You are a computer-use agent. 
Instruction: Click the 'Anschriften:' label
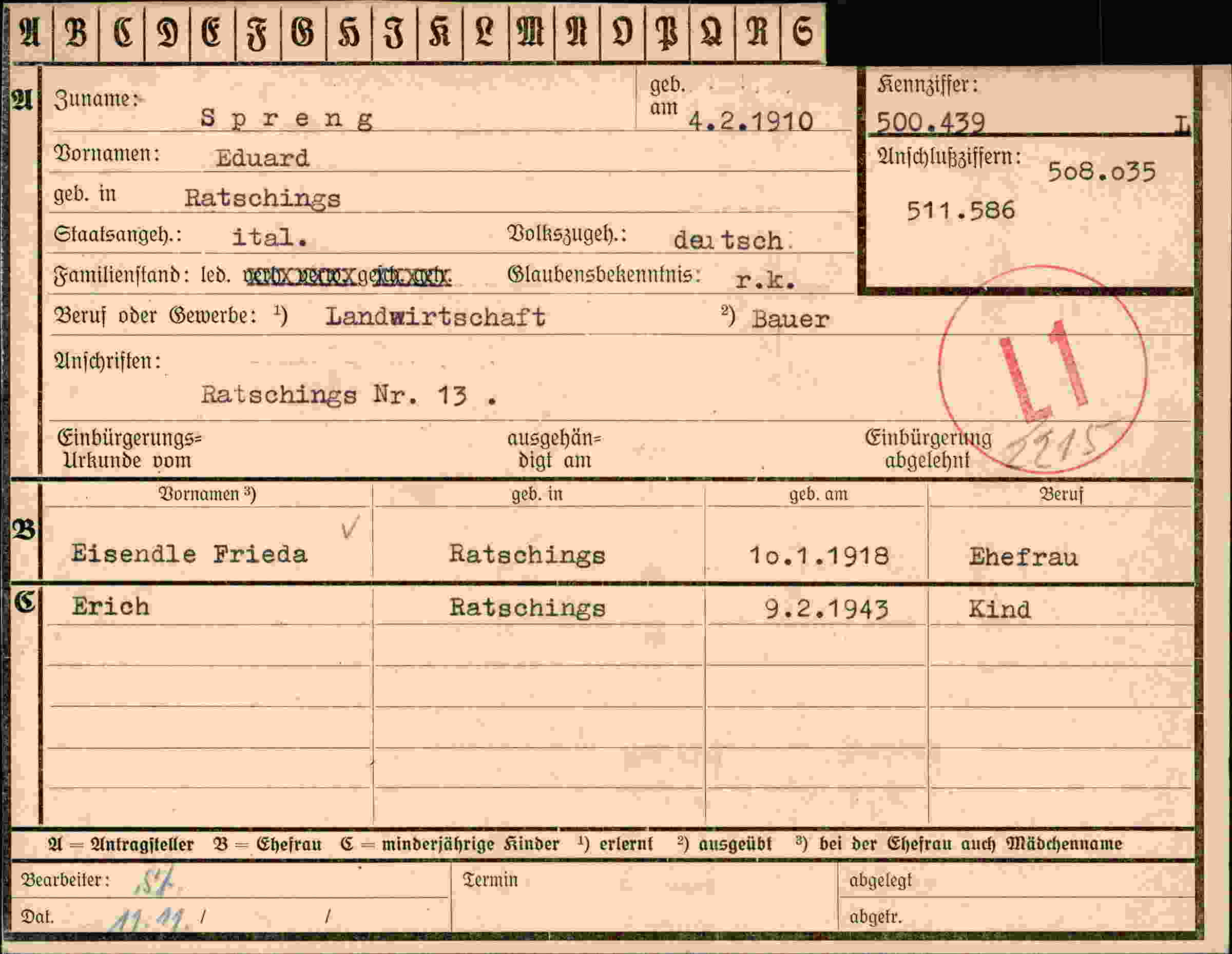point(107,361)
